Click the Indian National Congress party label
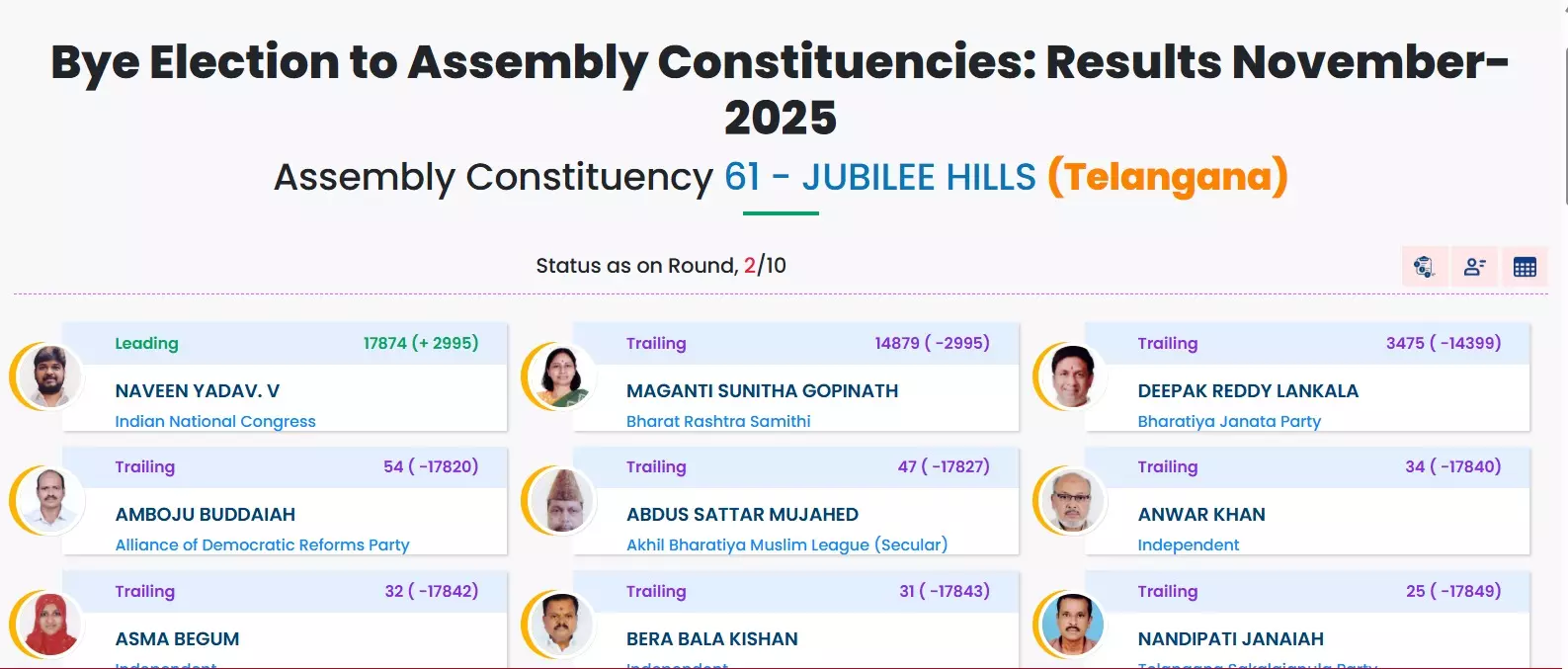Viewport: 1568px width, 669px height. [215, 421]
